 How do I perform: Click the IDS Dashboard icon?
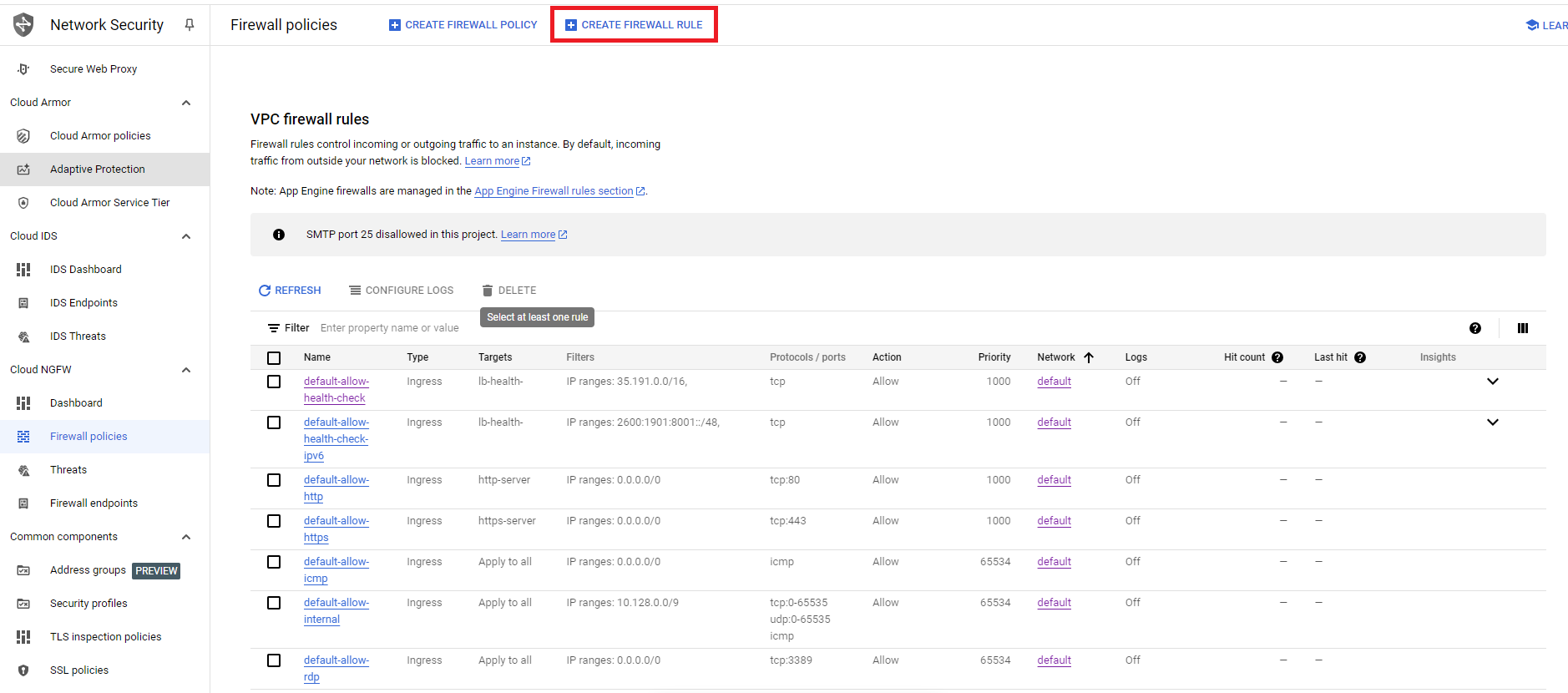click(23, 270)
